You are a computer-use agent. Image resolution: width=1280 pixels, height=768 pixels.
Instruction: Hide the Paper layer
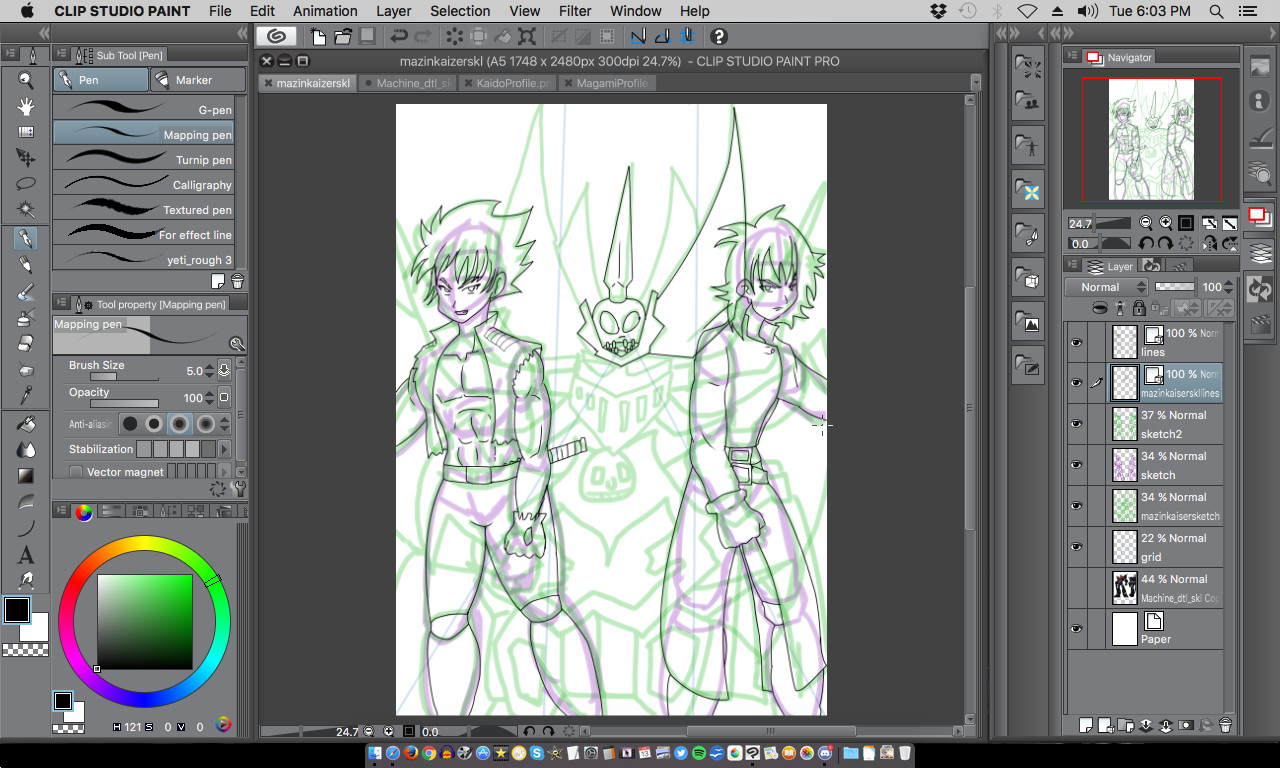point(1077,629)
